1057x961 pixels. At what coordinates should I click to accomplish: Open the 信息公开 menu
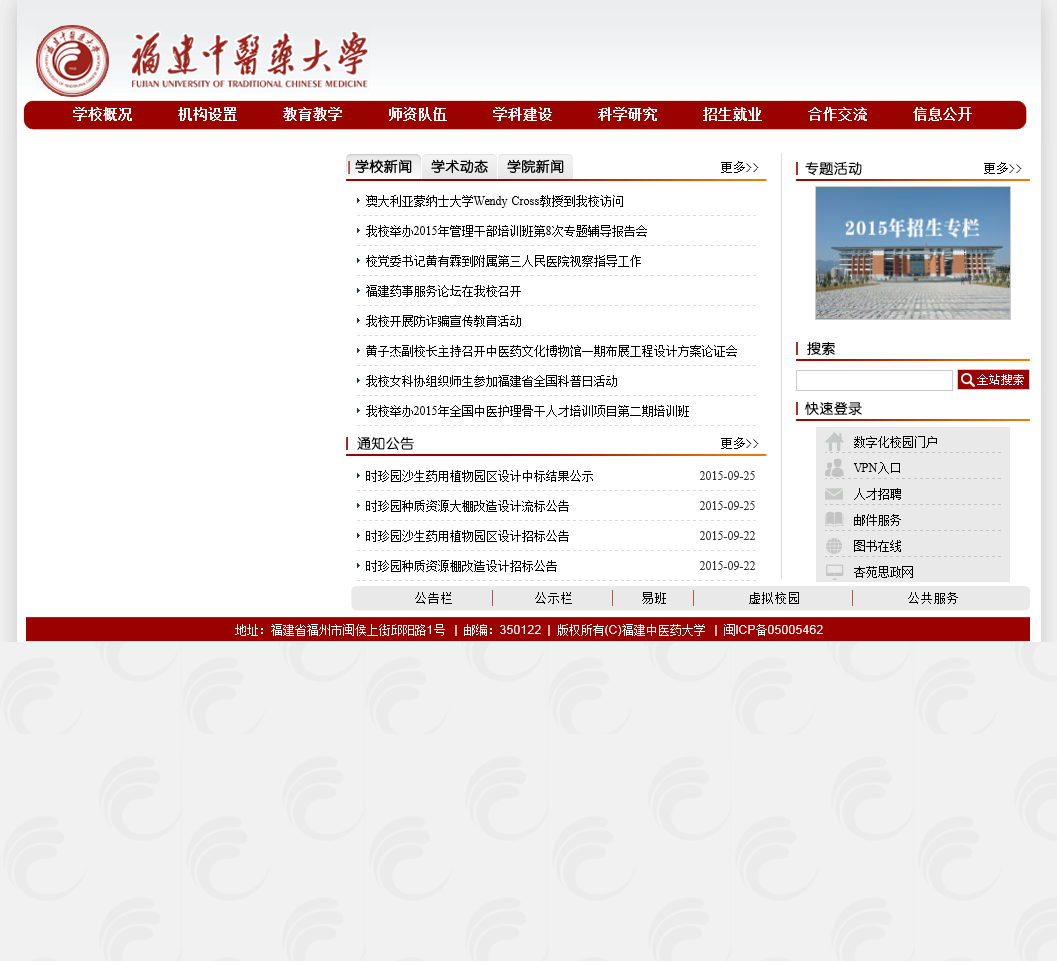click(942, 115)
